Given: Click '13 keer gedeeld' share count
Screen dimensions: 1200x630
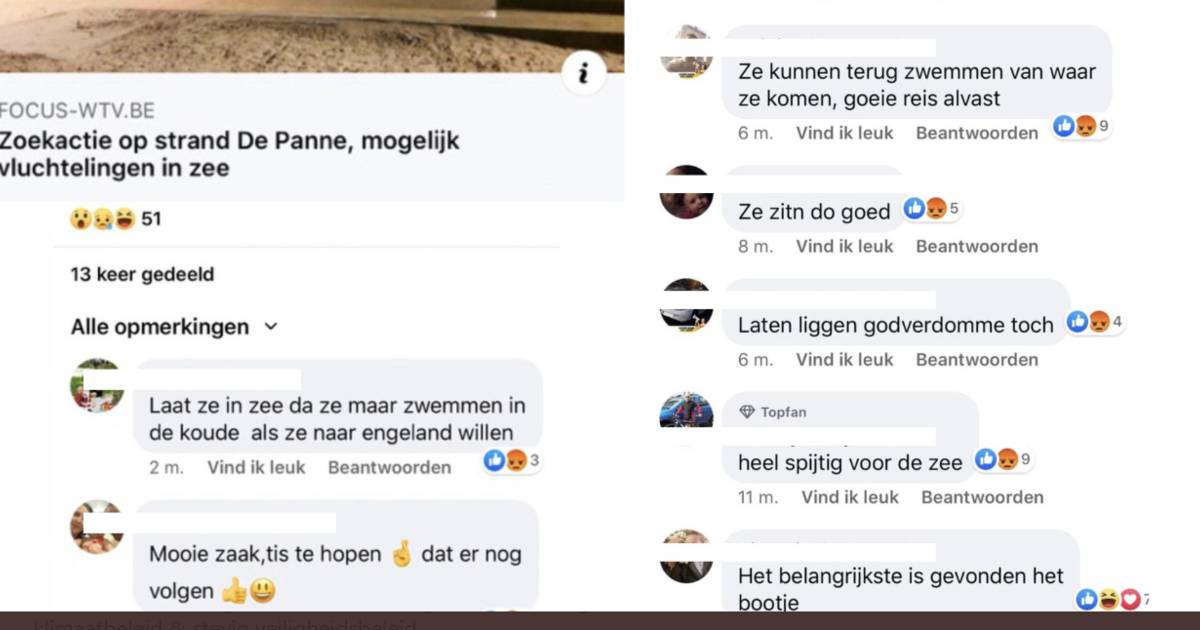Looking at the screenshot, I should coord(142,274).
